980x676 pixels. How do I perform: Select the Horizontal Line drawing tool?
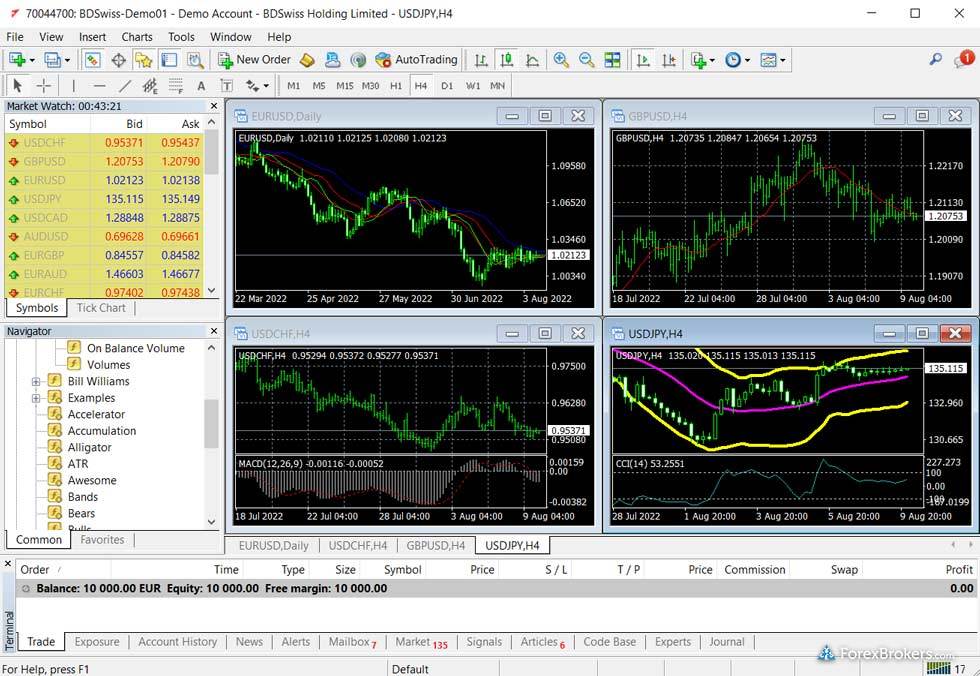(x=99, y=86)
